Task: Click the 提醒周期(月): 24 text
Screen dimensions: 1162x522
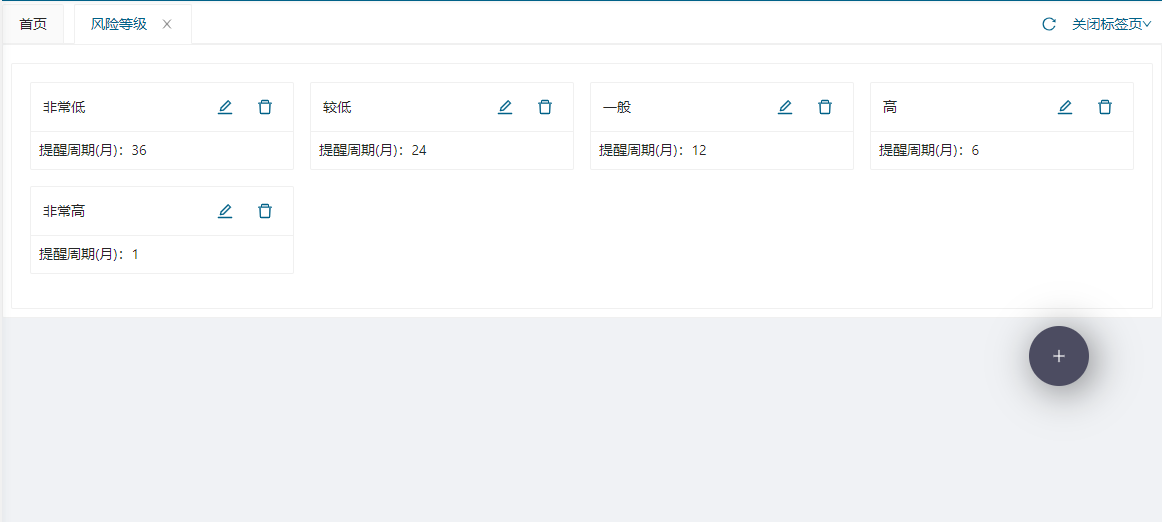Action: 373,150
